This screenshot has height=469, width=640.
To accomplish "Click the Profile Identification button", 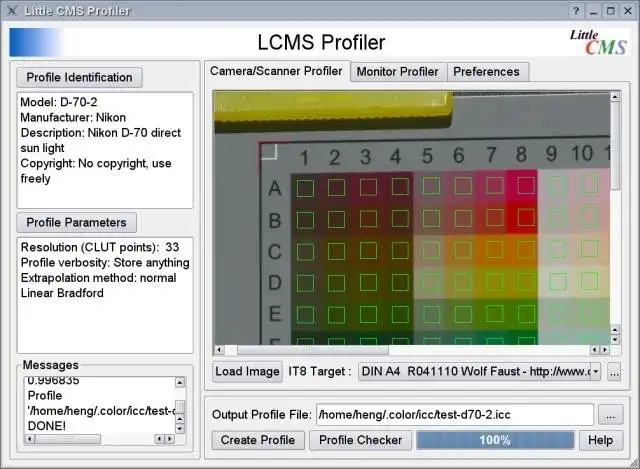I will (79, 78).
